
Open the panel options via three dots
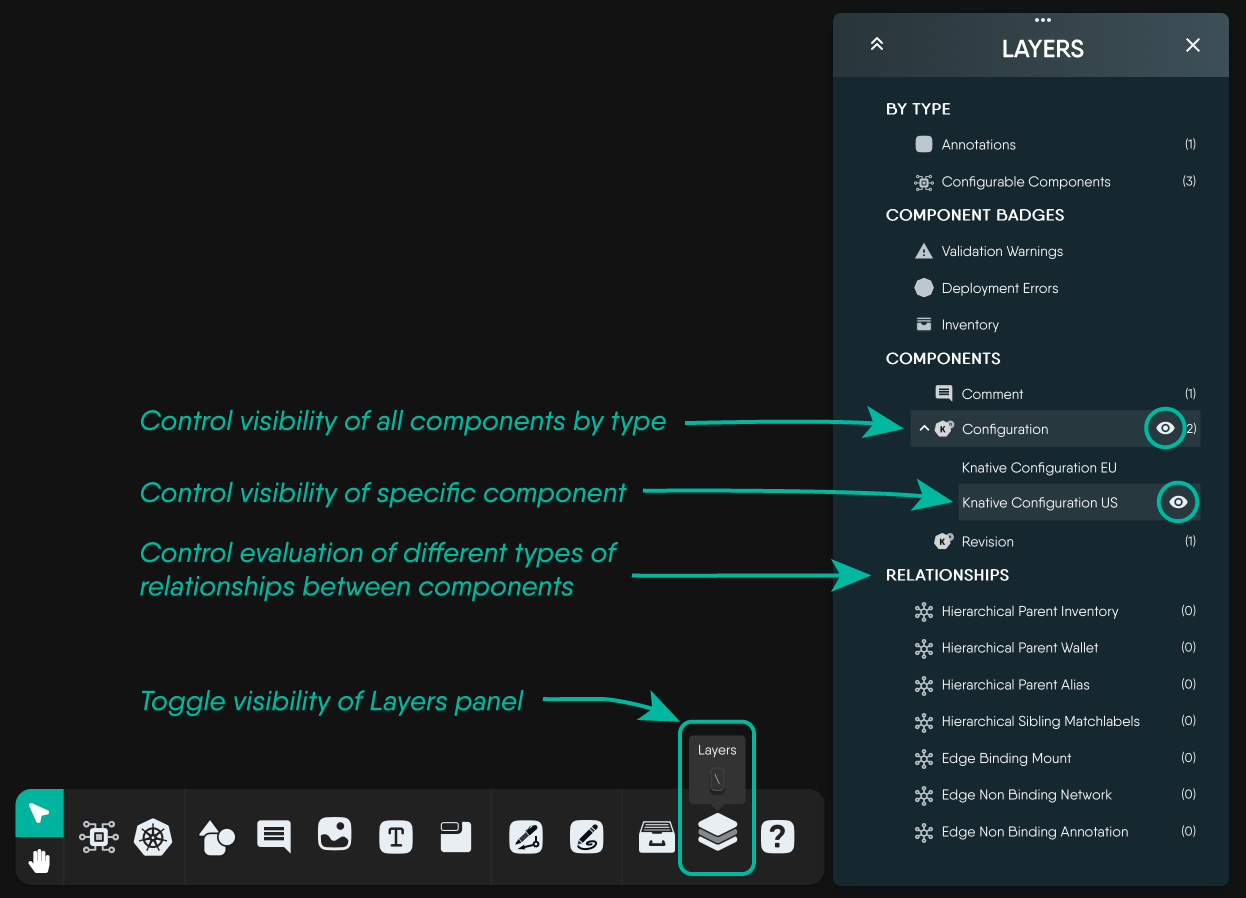1043,19
